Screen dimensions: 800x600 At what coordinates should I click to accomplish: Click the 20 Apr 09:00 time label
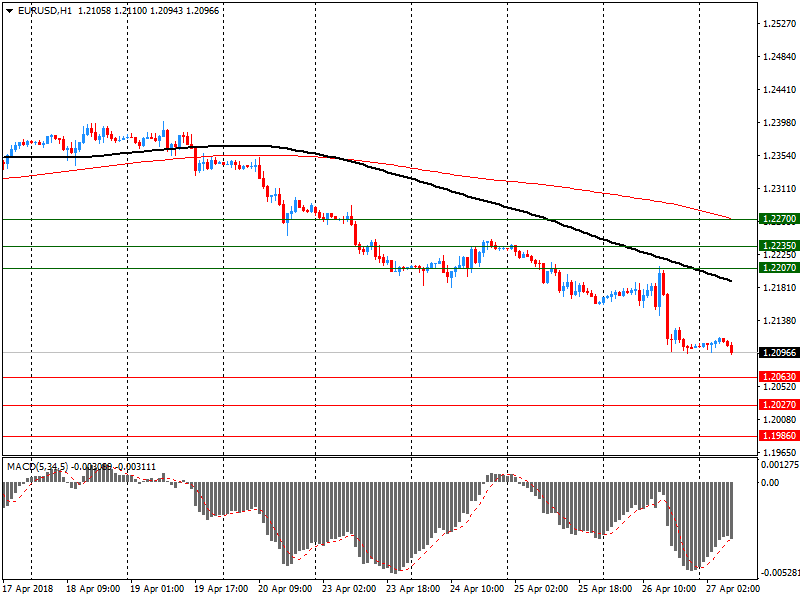coord(285,589)
